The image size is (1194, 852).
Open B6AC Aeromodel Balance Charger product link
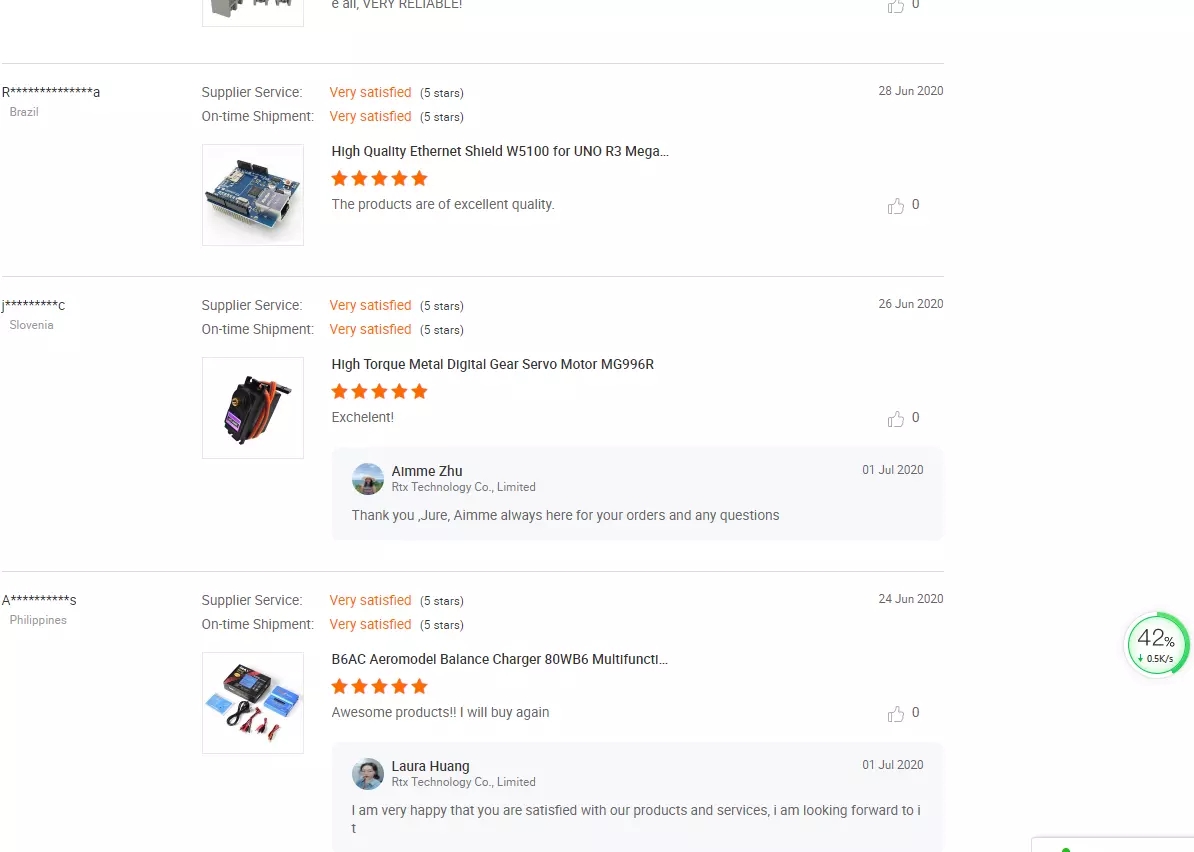tap(500, 659)
